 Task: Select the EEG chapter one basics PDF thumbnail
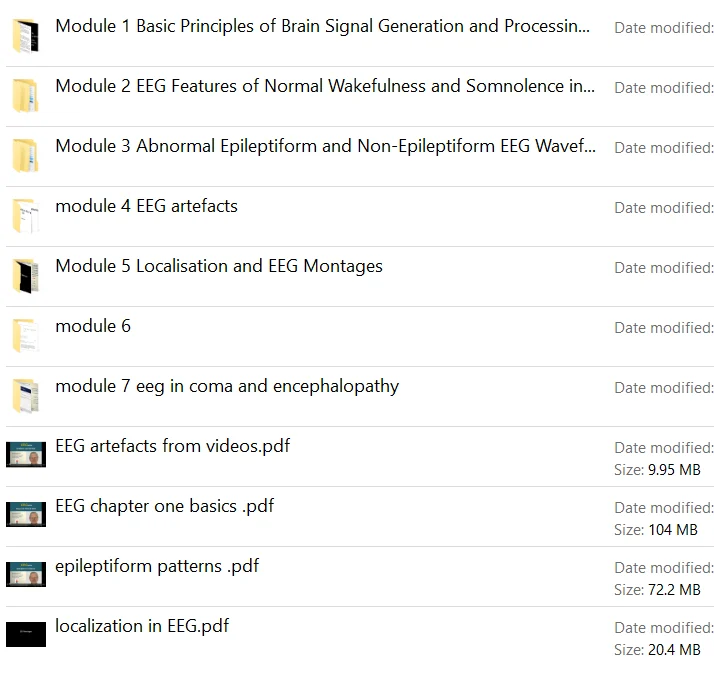click(26, 514)
